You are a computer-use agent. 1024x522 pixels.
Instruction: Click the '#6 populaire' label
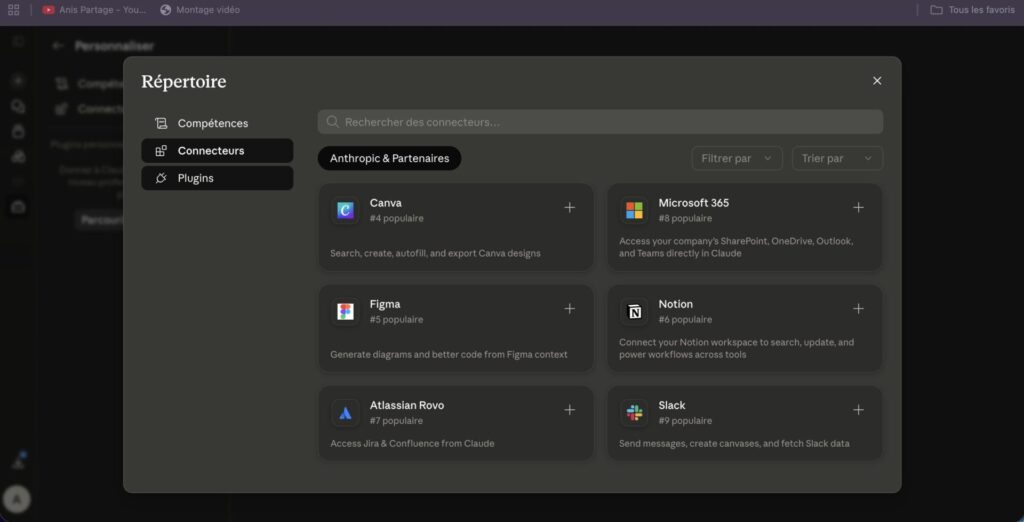pos(685,319)
